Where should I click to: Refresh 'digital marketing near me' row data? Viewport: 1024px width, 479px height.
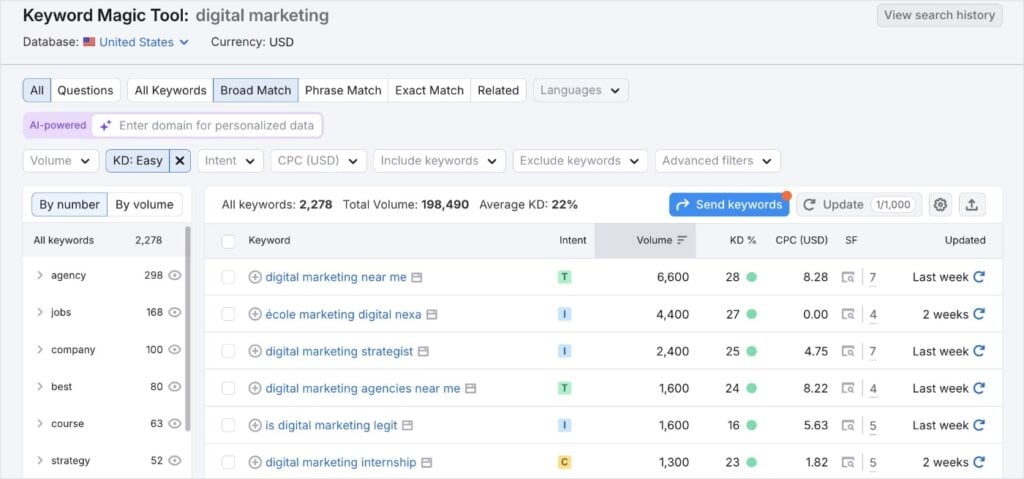tap(979, 277)
